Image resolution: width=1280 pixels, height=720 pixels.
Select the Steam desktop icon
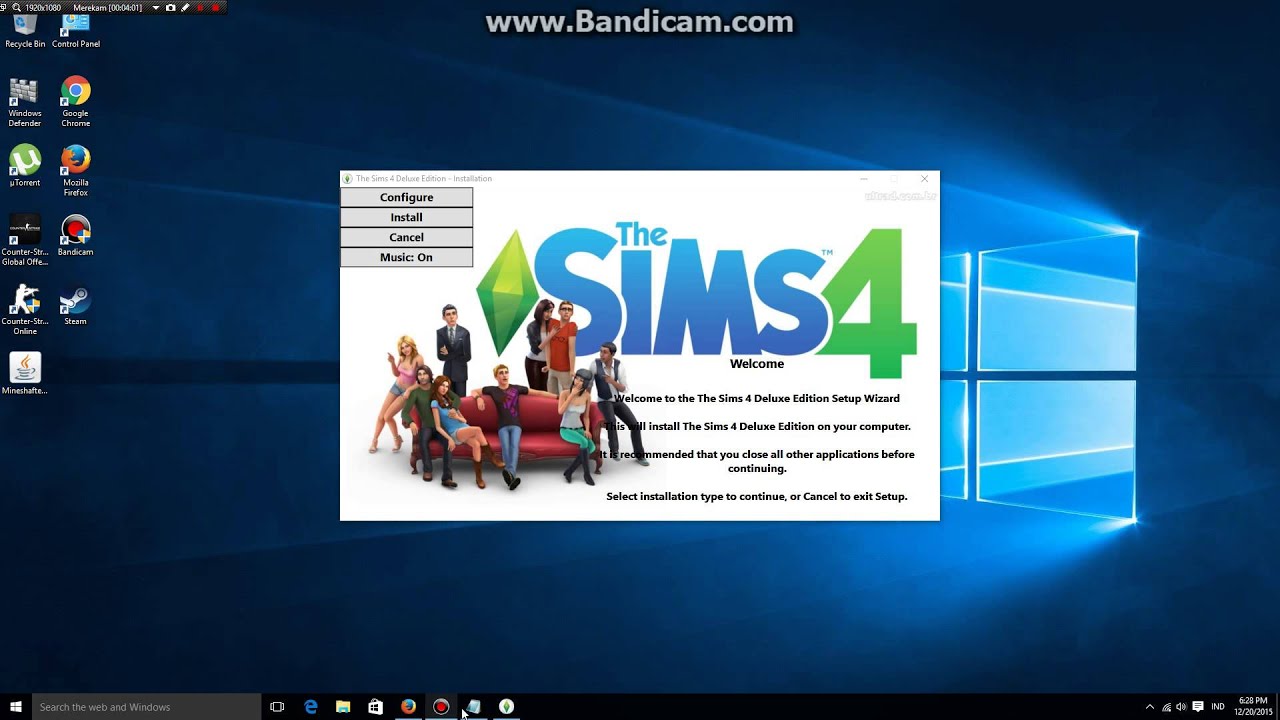point(76,305)
